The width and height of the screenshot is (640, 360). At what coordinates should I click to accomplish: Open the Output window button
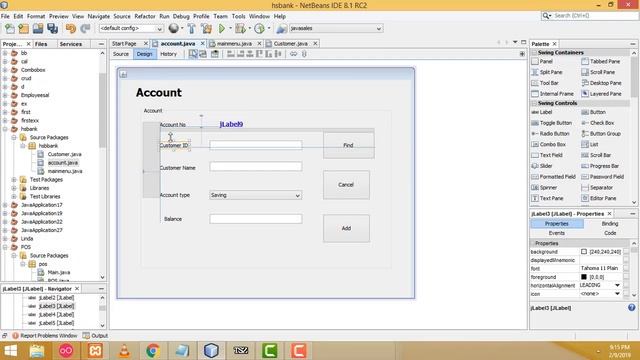[96, 336]
